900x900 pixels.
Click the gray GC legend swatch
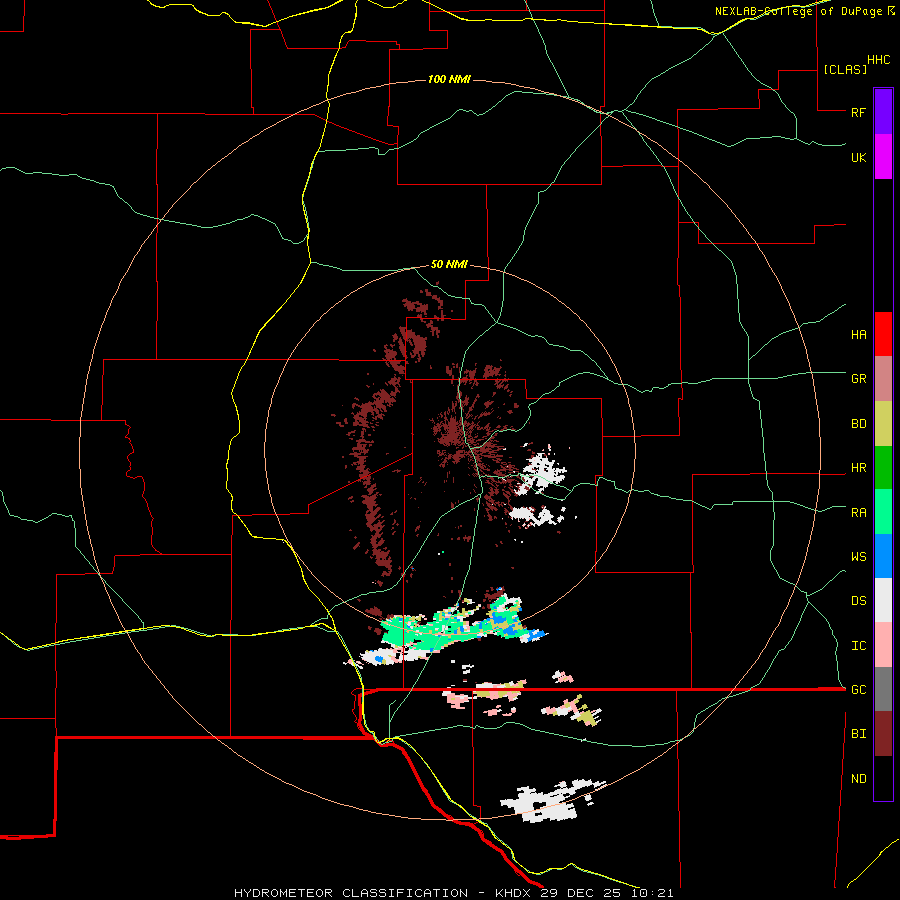883,689
